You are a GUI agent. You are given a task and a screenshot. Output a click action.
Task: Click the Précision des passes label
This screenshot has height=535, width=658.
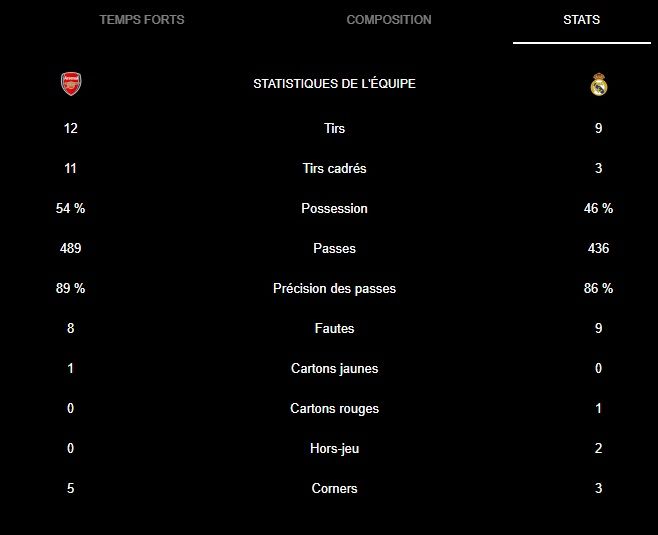point(334,288)
